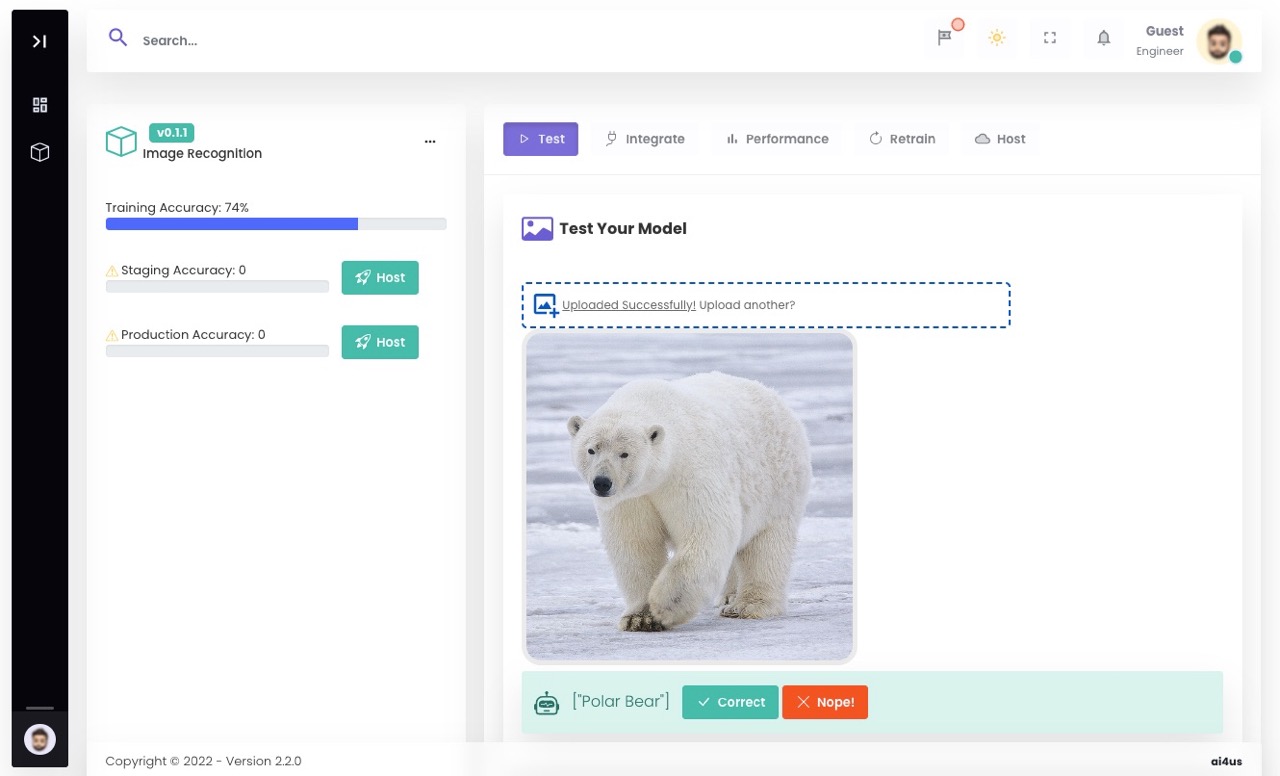The height and width of the screenshot is (776, 1280).
Task: Open the dashboard grid icon in sidebar
Action: tap(40, 105)
